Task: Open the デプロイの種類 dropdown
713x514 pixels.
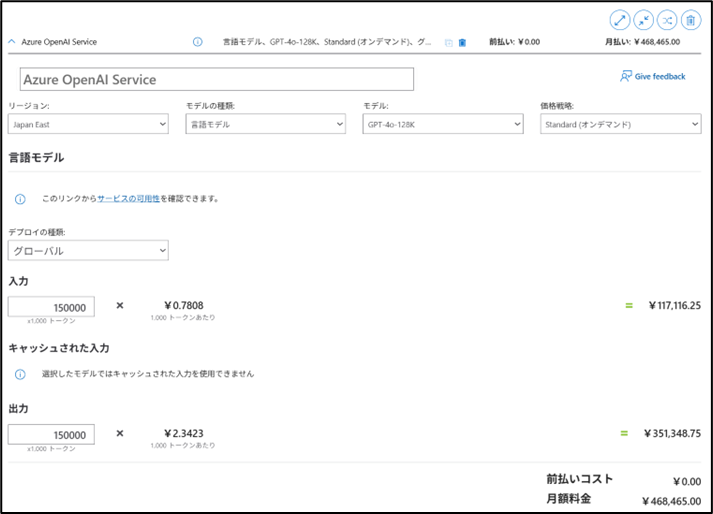Action: [88, 250]
